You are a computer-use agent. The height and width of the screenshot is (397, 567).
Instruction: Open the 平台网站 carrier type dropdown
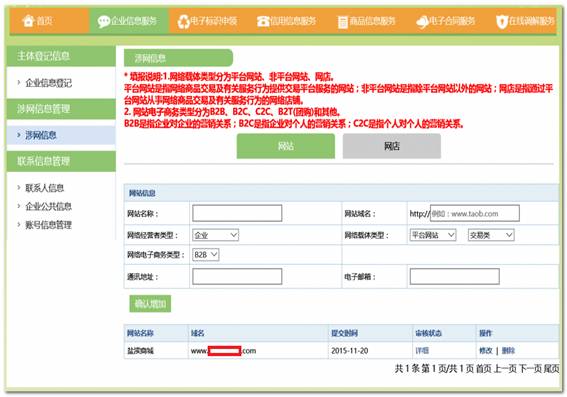tap(432, 235)
